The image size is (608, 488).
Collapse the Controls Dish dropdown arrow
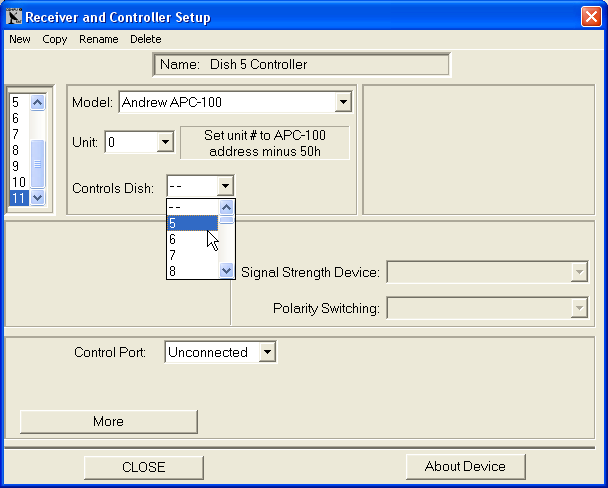pyautogui.click(x=226, y=186)
